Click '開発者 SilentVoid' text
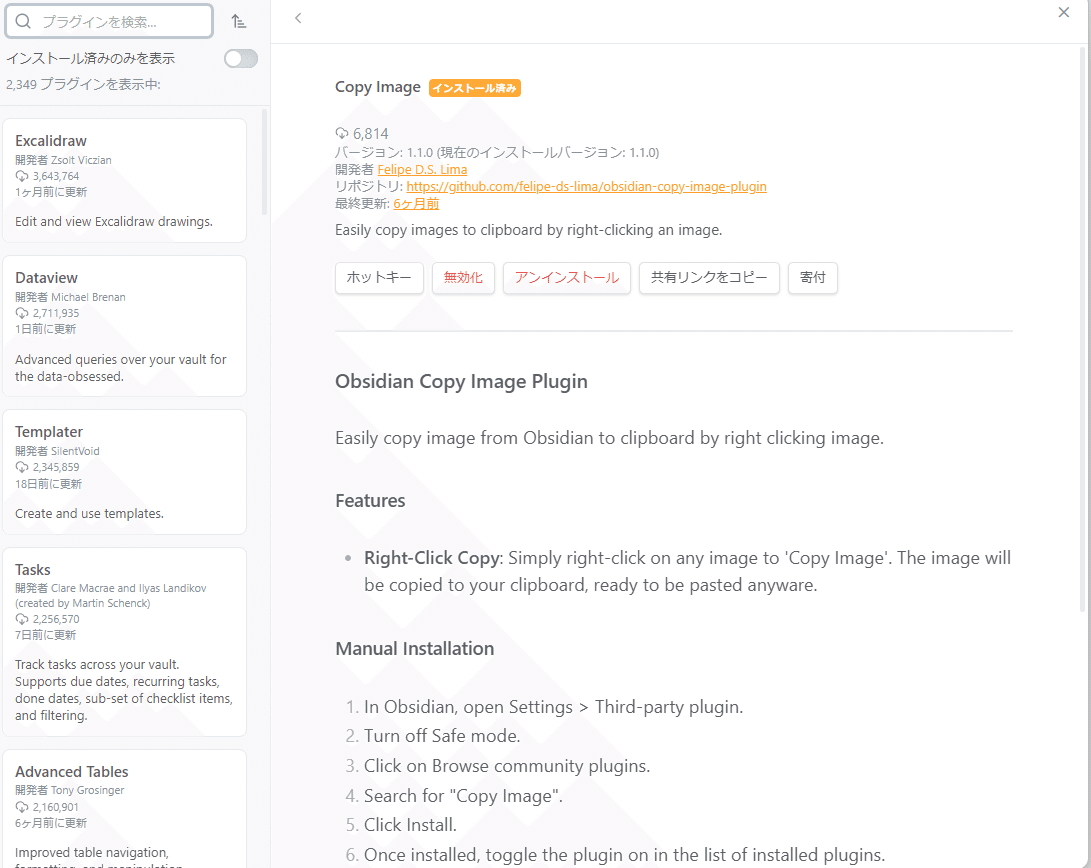This screenshot has height=868, width=1091. [57, 451]
